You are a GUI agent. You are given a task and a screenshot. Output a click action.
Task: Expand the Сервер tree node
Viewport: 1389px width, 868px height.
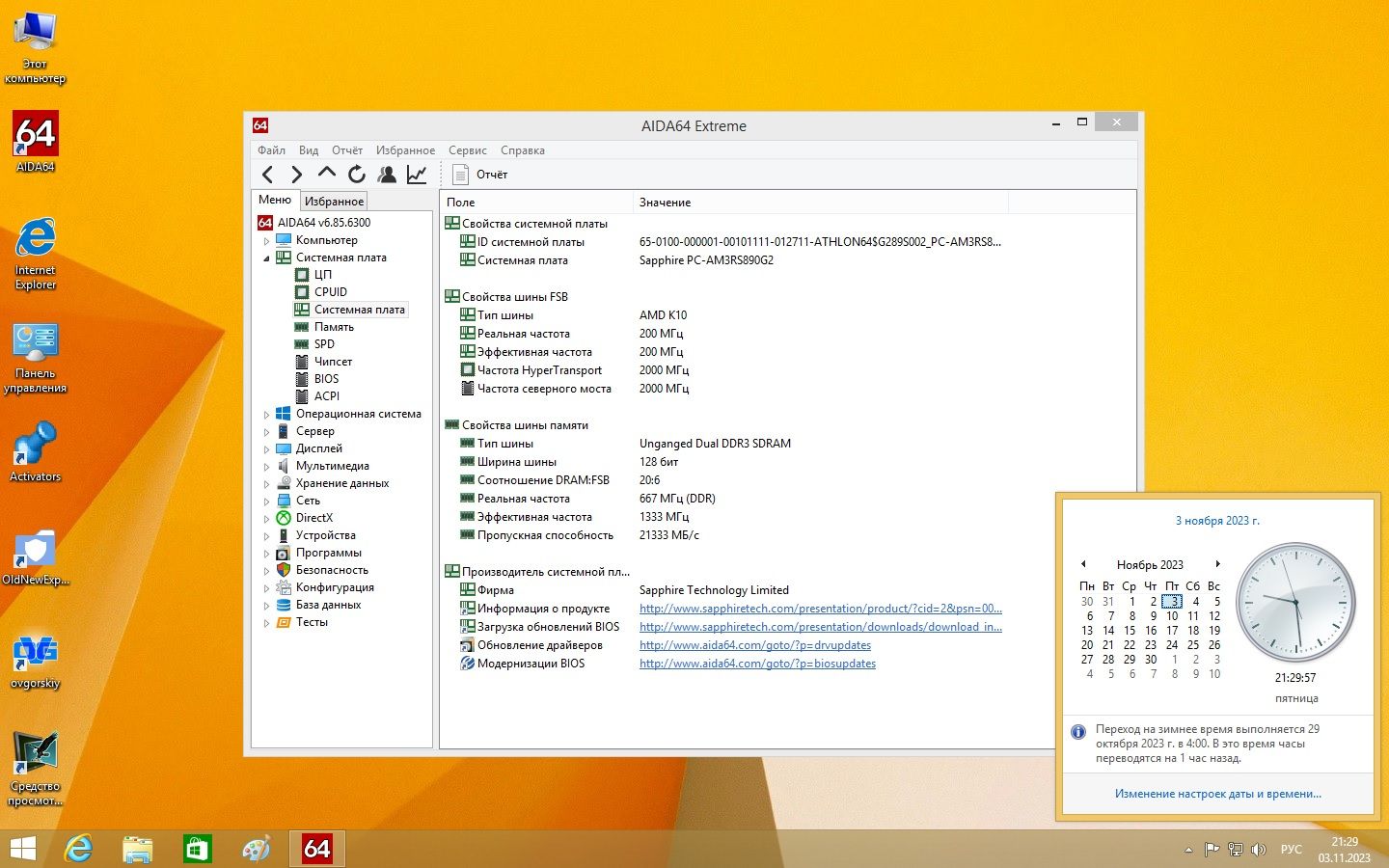point(267,432)
